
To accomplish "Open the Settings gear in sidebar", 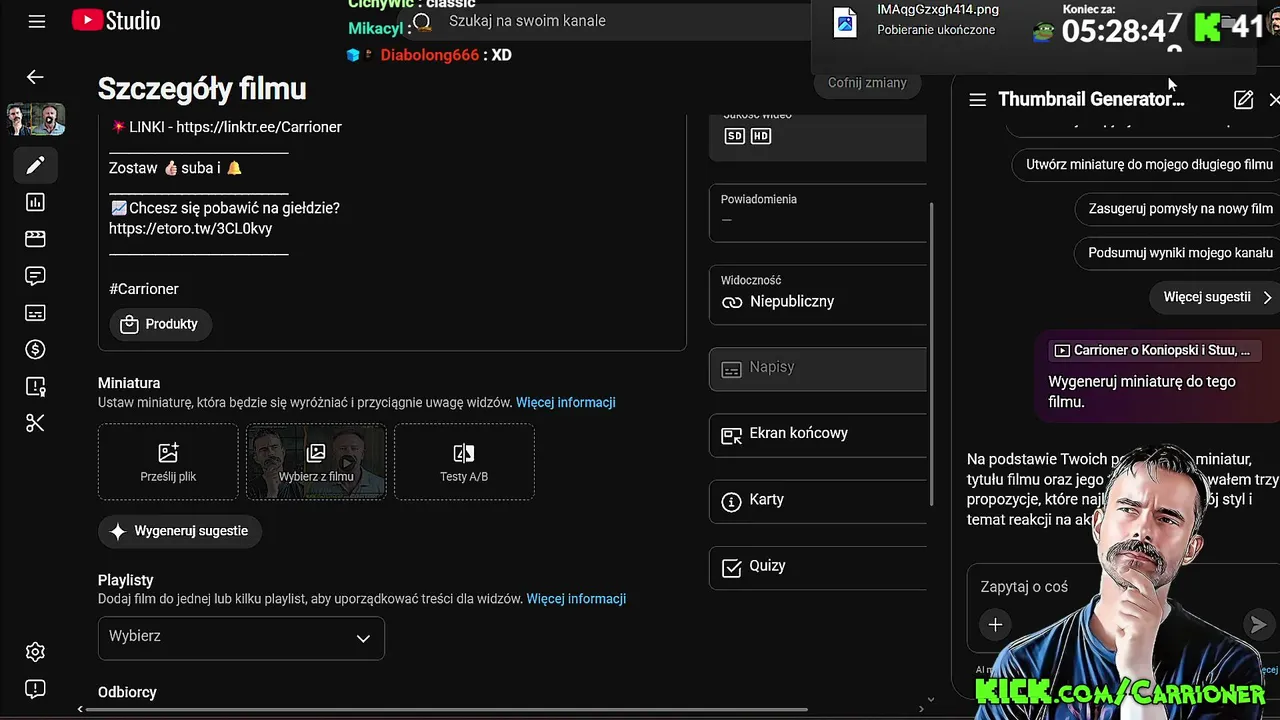I will [35, 652].
